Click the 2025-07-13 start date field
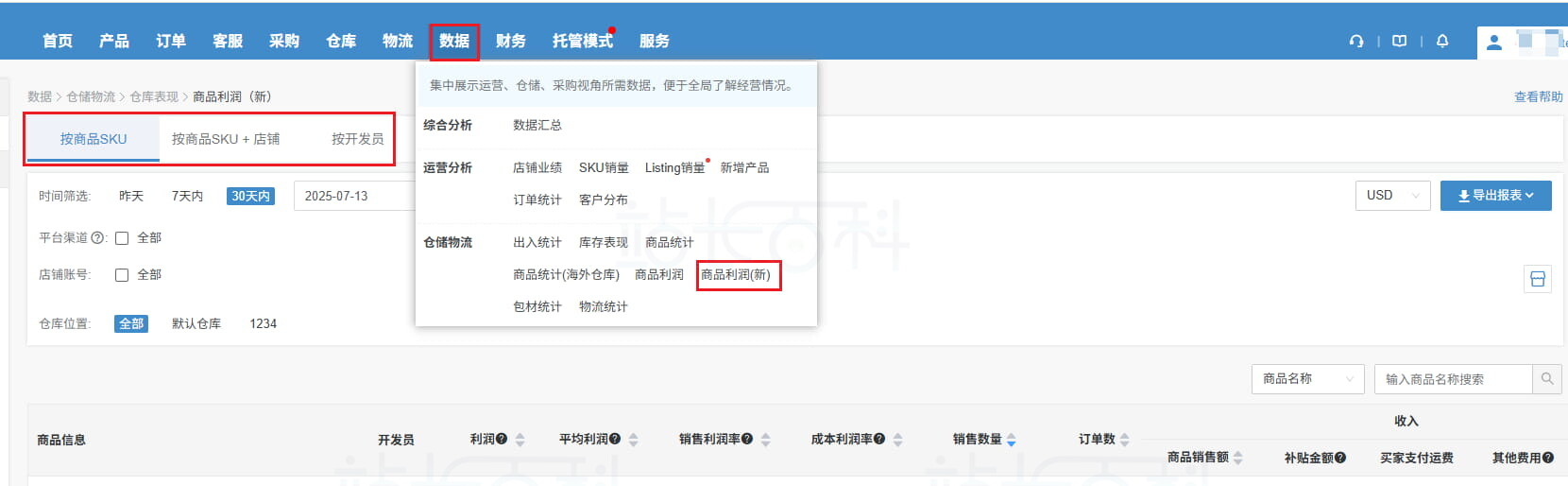This screenshot has width=1568, height=486. (353, 196)
